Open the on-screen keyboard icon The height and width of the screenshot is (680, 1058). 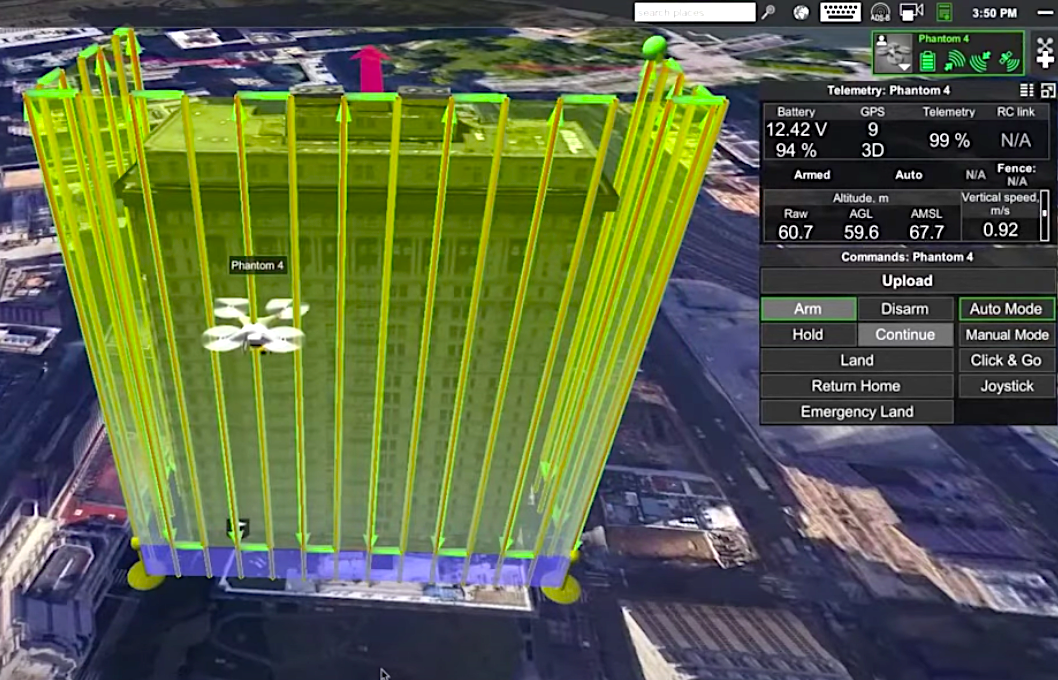pyautogui.click(x=840, y=12)
